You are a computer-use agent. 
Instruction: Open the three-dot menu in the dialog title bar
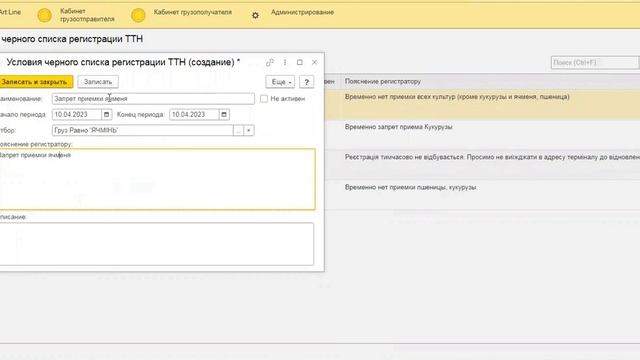pos(284,62)
